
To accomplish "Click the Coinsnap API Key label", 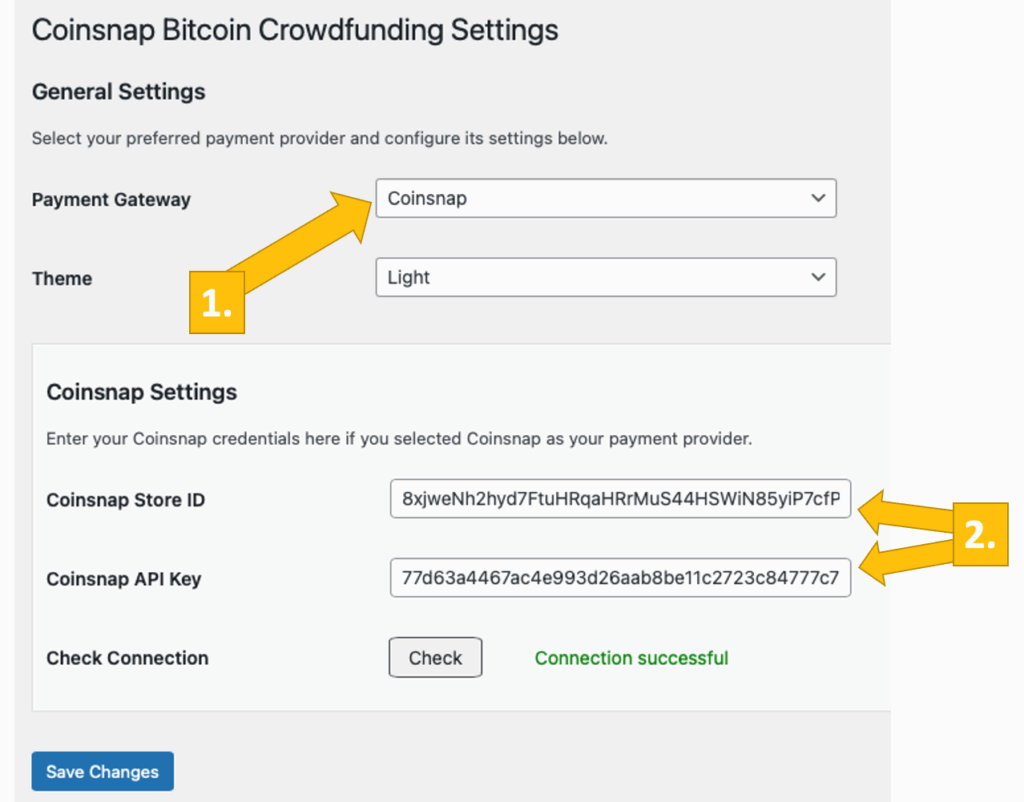I will [124, 579].
